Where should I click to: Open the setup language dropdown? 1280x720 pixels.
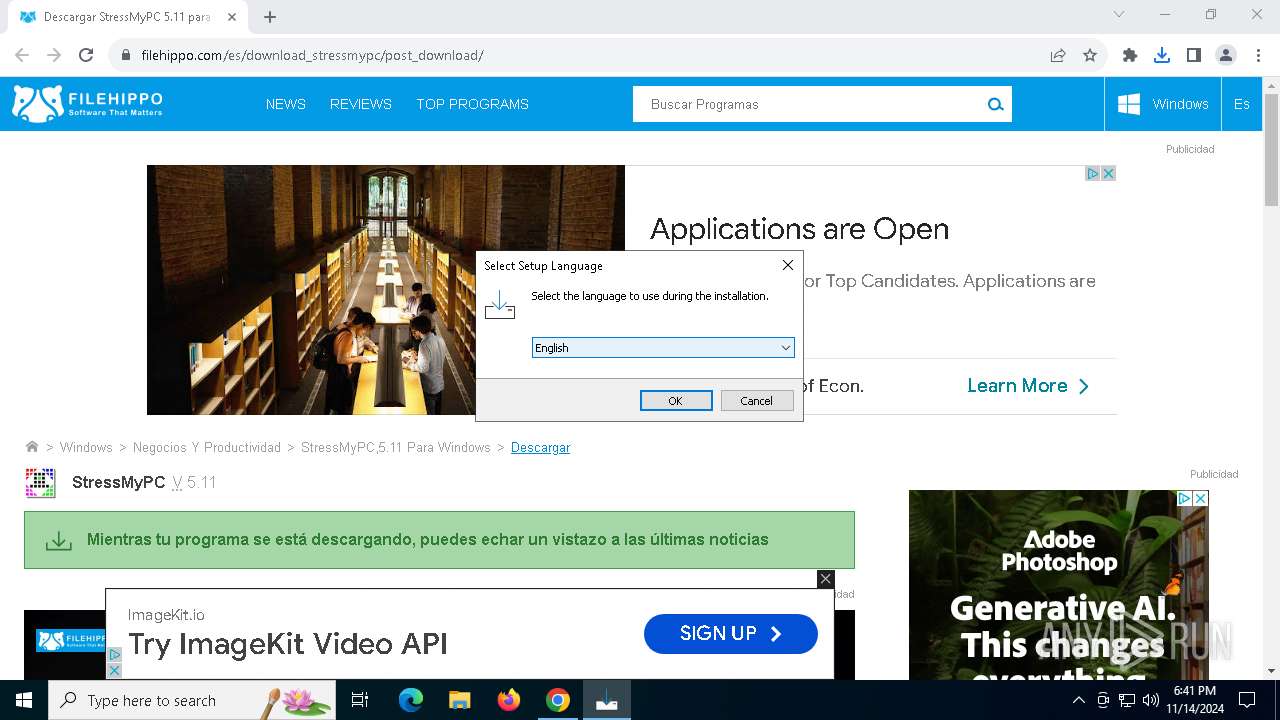(x=663, y=348)
